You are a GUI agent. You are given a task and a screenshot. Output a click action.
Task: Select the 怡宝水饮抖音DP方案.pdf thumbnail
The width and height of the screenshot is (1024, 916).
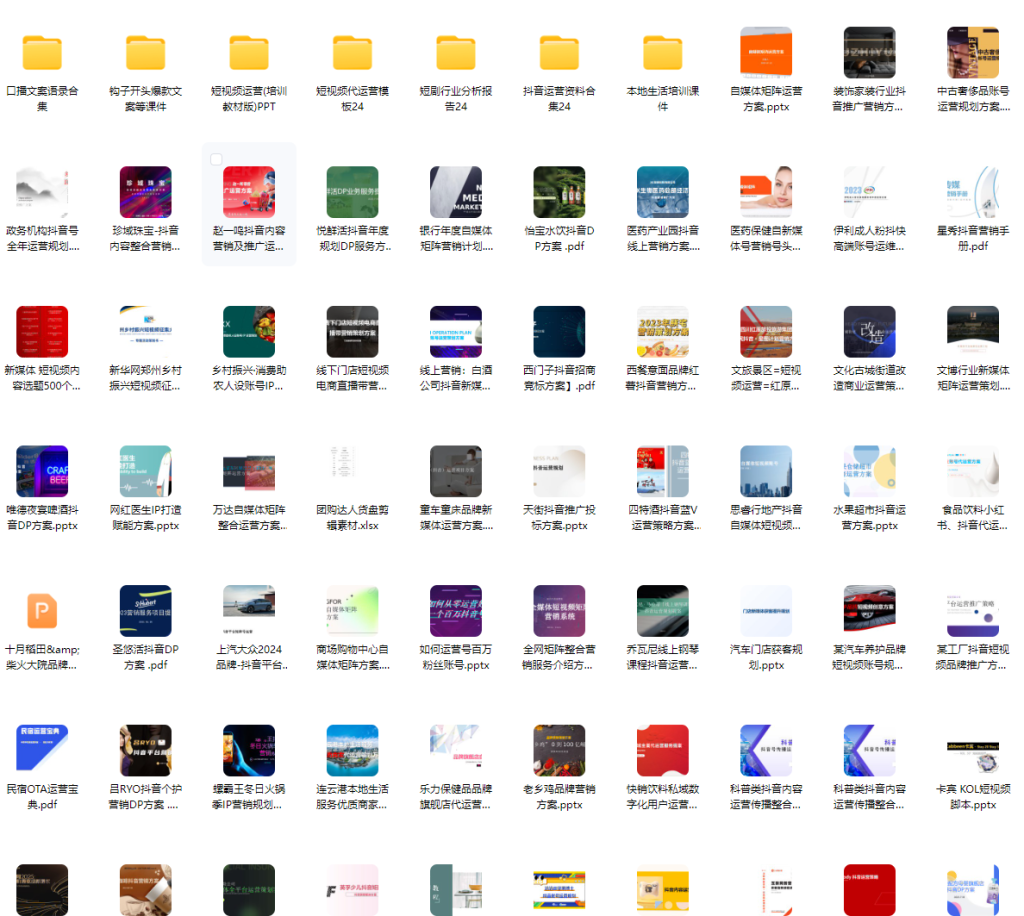560,192
